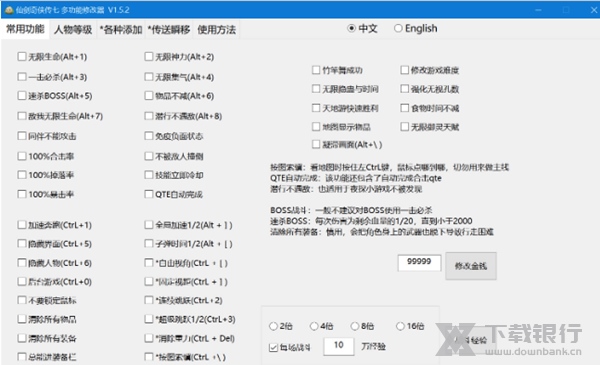Tick the 无限集气(Alt+4) checkbox
The width and height of the screenshot is (600, 365).
[x=149, y=77]
